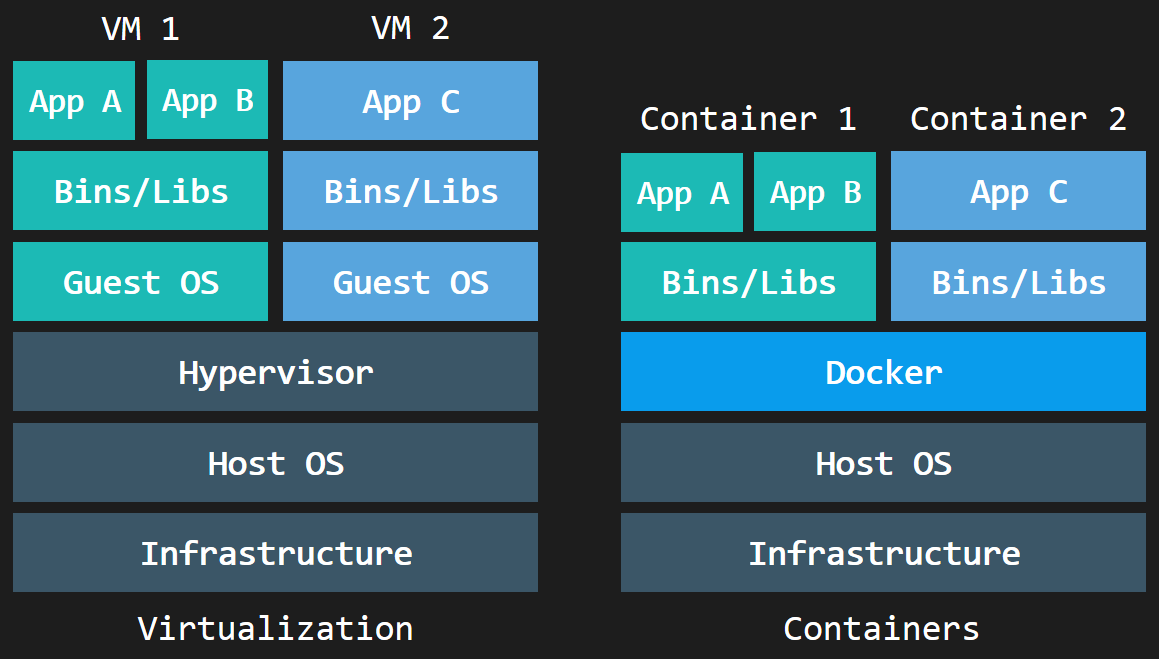Select the App A block in Container 1

pyautogui.click(x=682, y=192)
